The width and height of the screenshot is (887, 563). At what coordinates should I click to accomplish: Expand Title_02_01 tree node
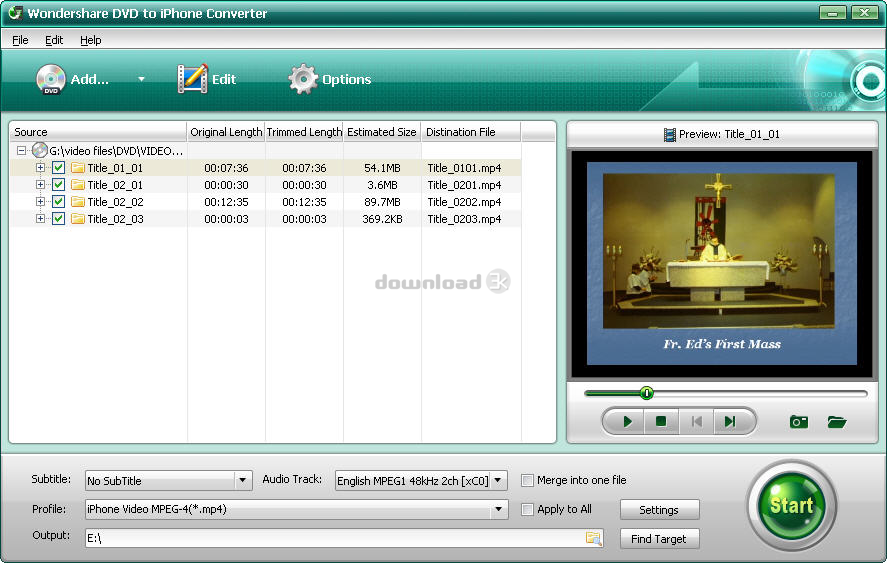pyautogui.click(x=40, y=184)
